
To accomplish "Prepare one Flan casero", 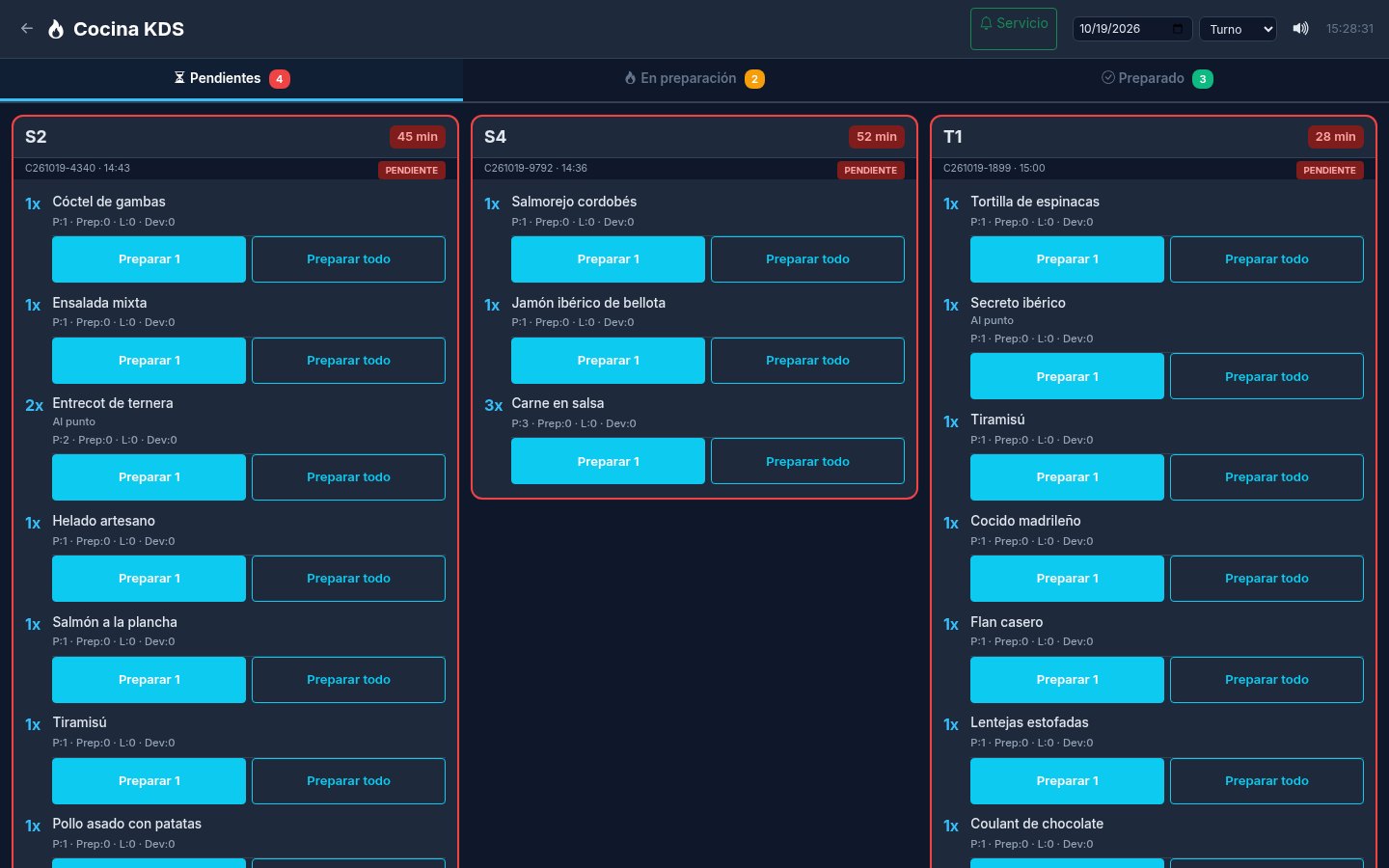I will [x=1068, y=680].
